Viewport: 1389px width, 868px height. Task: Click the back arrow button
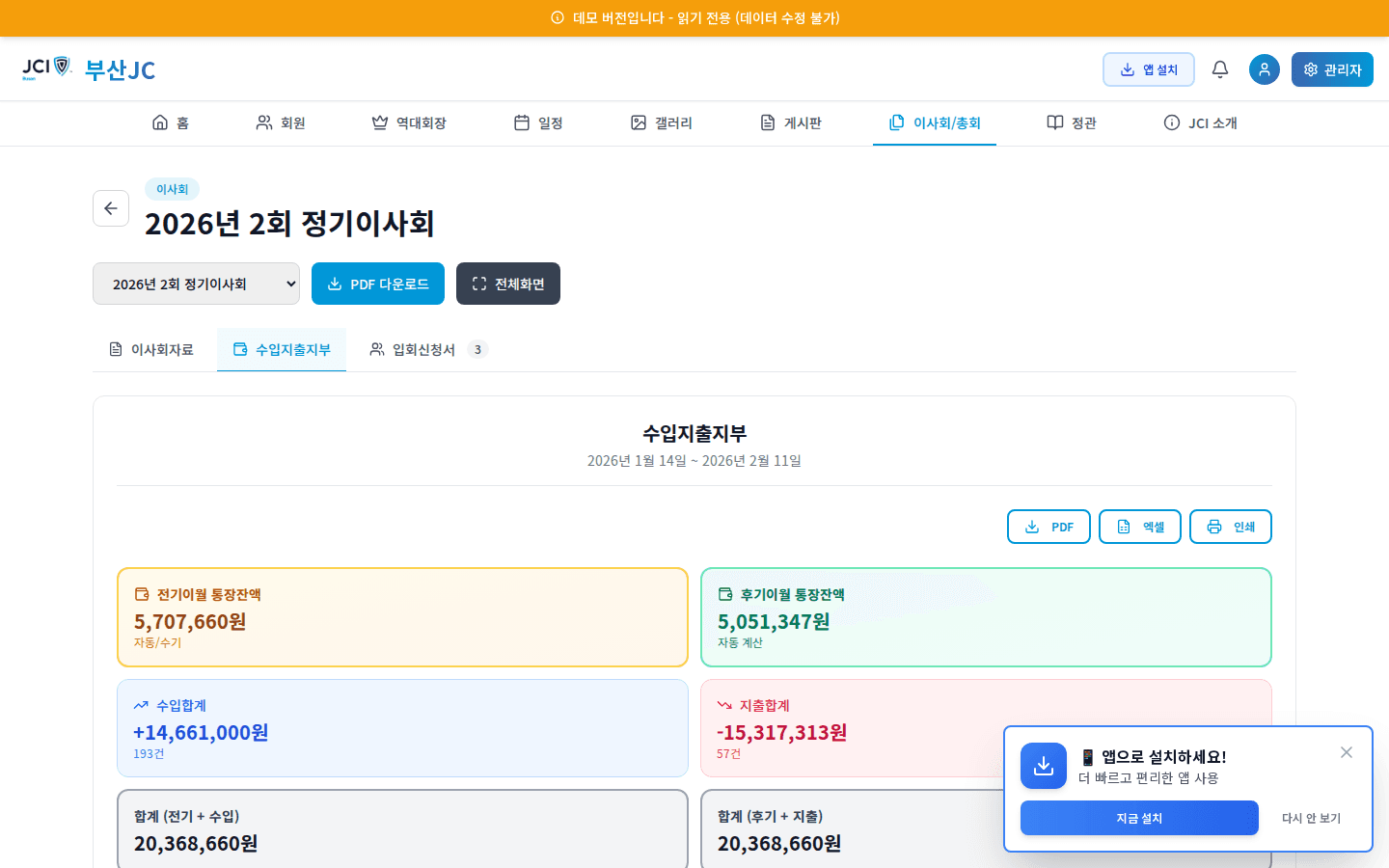click(x=111, y=208)
